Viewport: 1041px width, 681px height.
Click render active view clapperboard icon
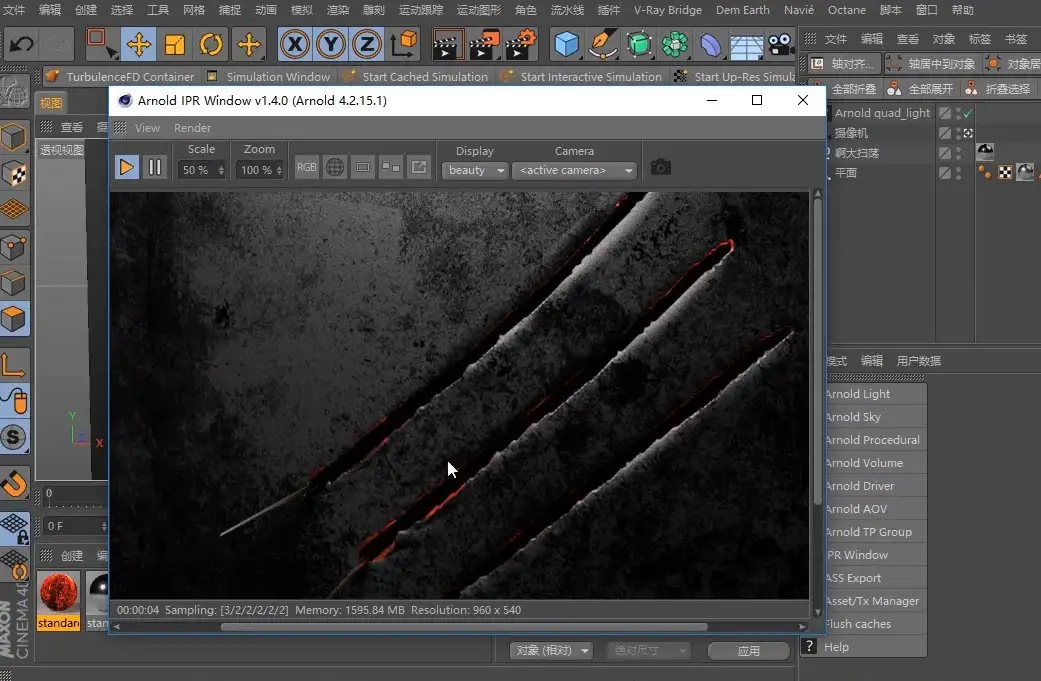pyautogui.click(x=446, y=45)
